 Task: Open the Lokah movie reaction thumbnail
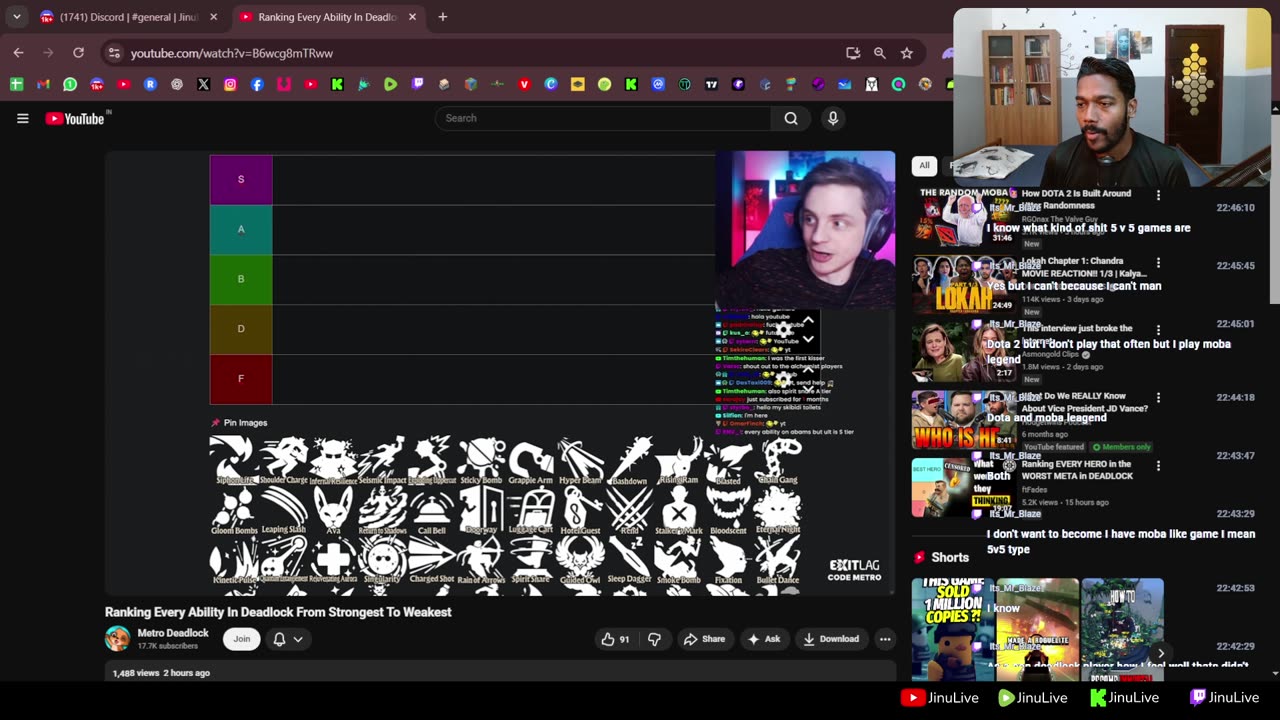click(962, 285)
